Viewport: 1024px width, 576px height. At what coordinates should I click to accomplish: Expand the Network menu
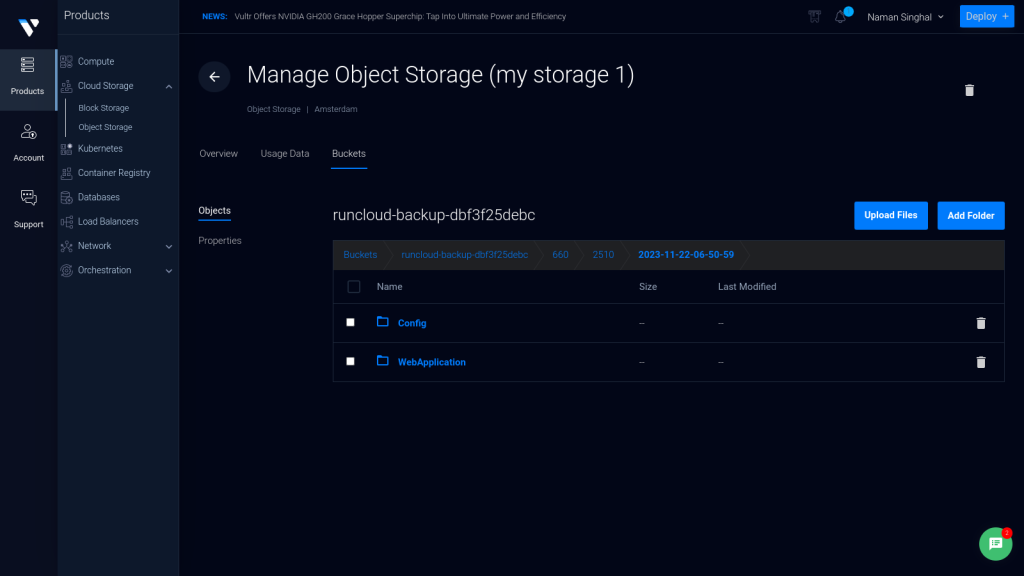click(168, 247)
